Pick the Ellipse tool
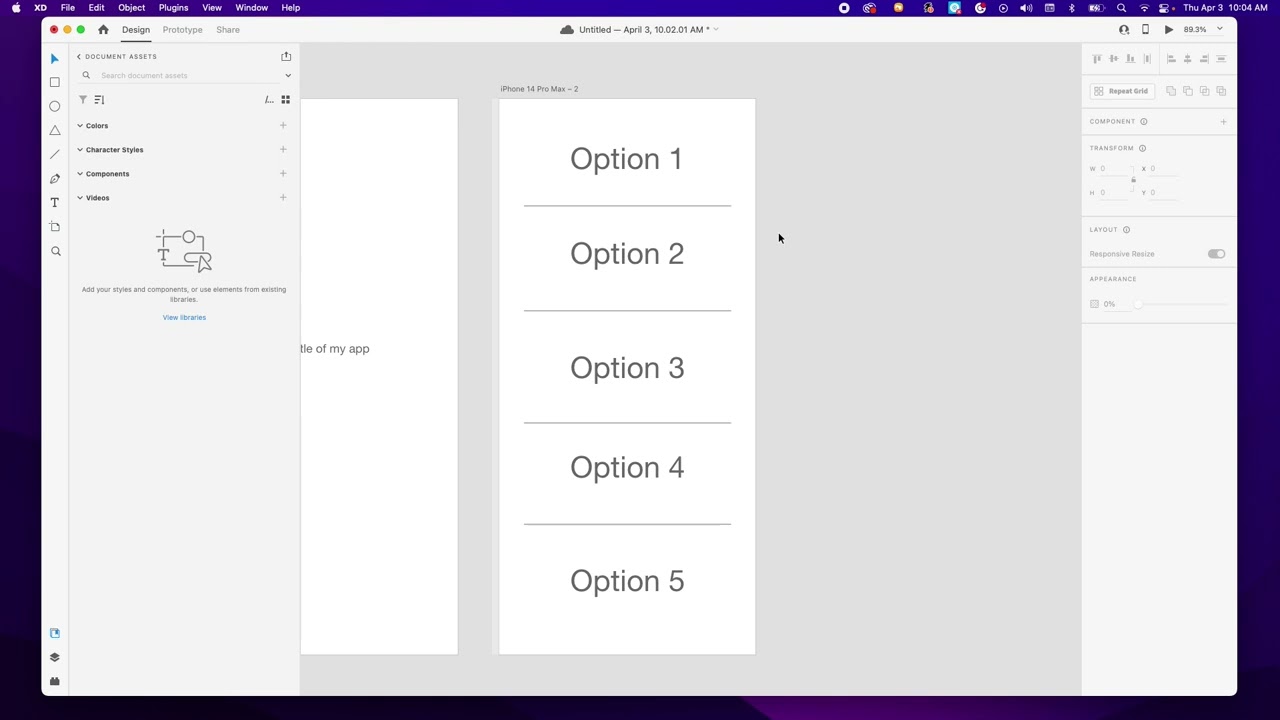Image resolution: width=1280 pixels, height=720 pixels. [x=55, y=106]
